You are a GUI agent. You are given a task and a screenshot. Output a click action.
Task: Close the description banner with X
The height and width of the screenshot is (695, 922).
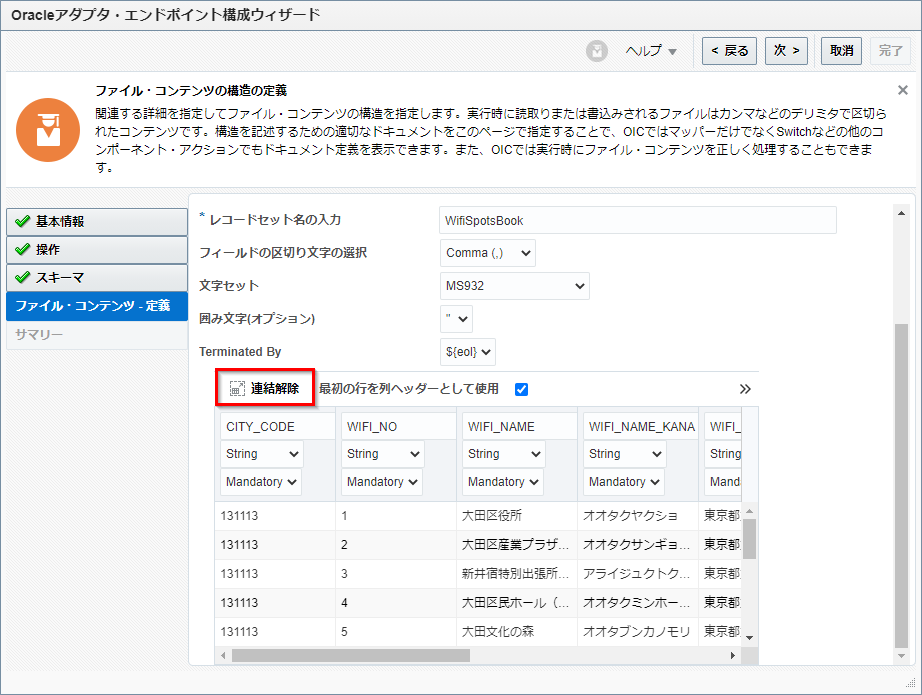[902, 90]
